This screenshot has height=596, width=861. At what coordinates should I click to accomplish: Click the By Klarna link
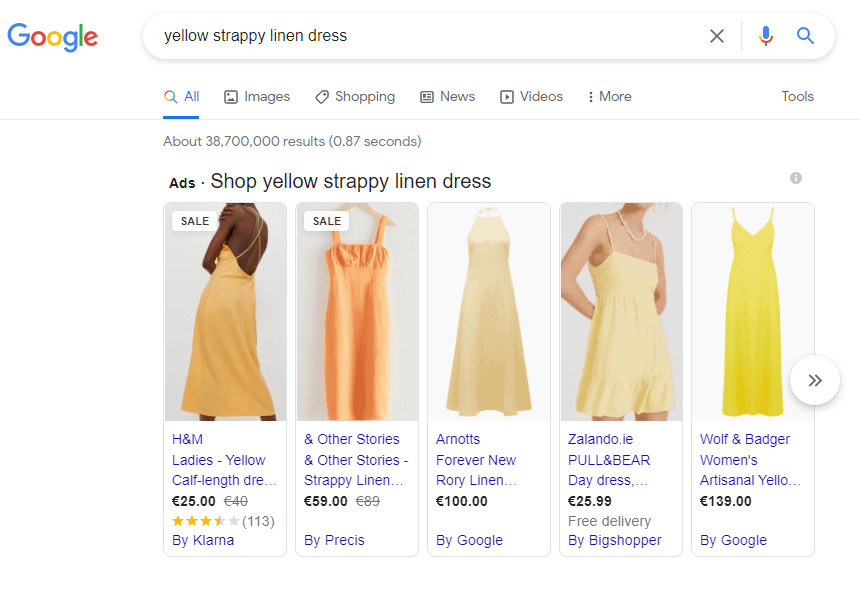click(x=203, y=541)
